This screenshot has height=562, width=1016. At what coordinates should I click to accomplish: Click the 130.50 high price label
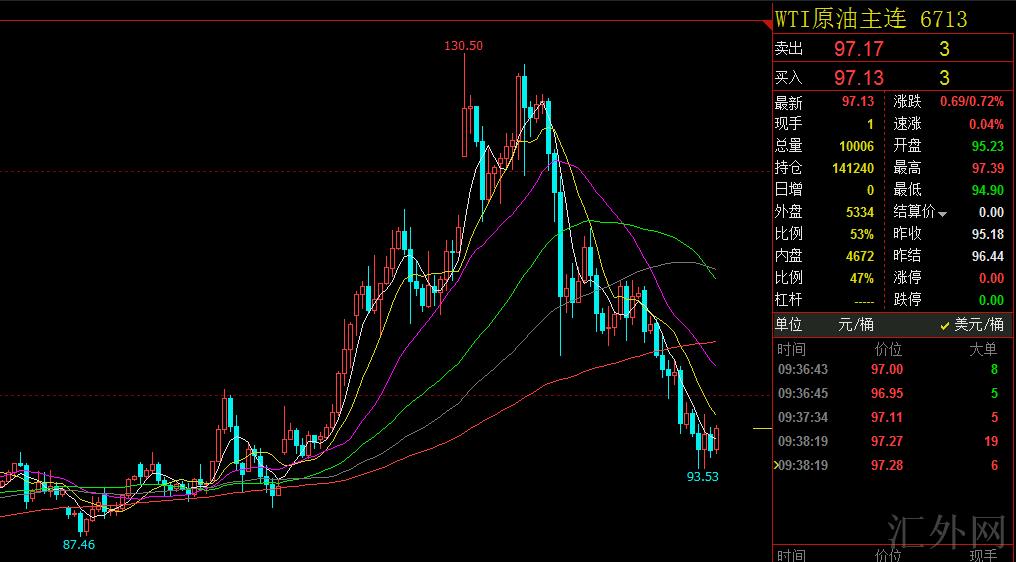(464, 45)
